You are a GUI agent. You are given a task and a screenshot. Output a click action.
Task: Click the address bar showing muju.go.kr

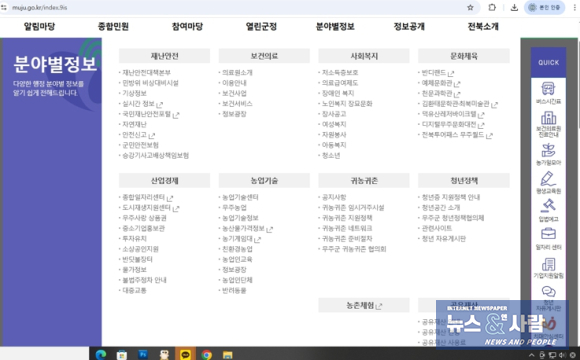tap(237, 7)
